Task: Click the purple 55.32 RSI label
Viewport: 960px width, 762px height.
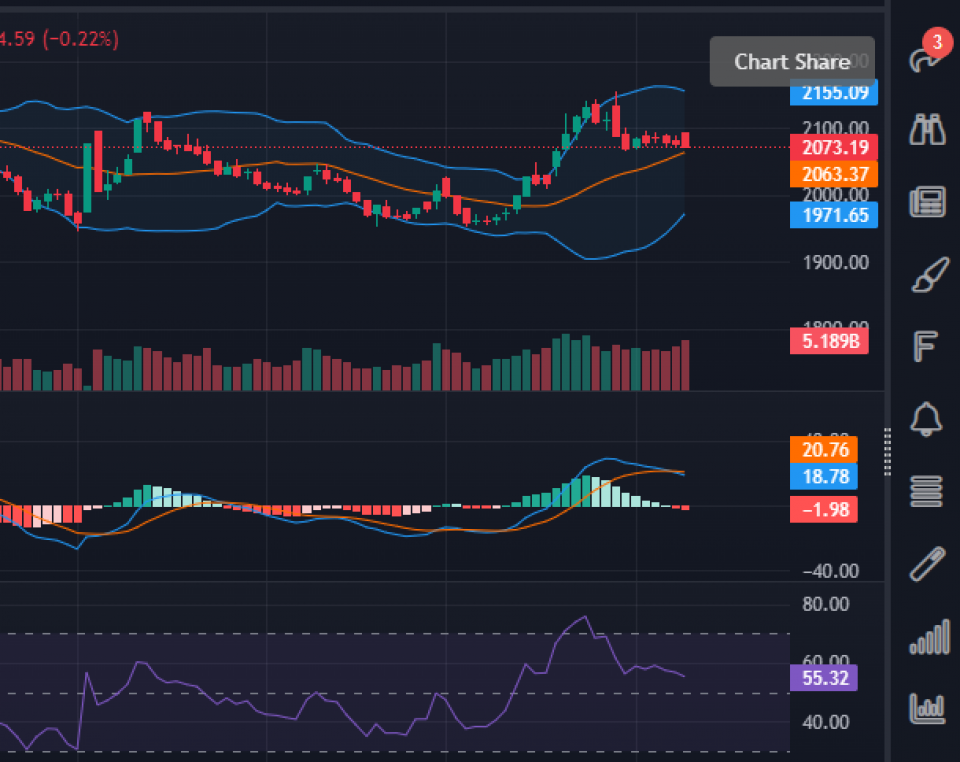Action: coord(823,678)
